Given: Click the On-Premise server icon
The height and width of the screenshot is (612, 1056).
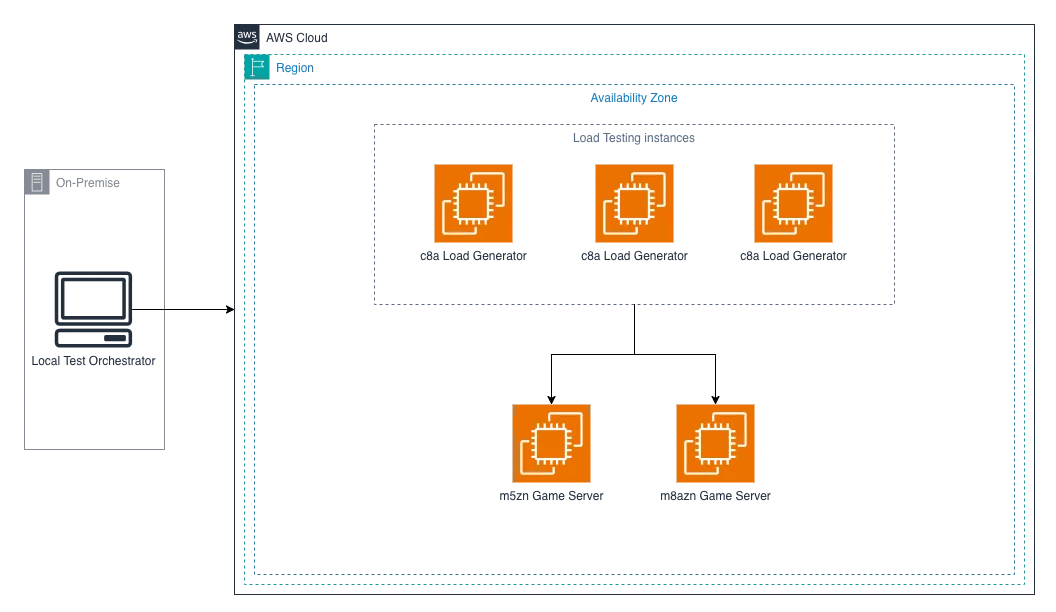Looking at the screenshot, I should click(37, 182).
